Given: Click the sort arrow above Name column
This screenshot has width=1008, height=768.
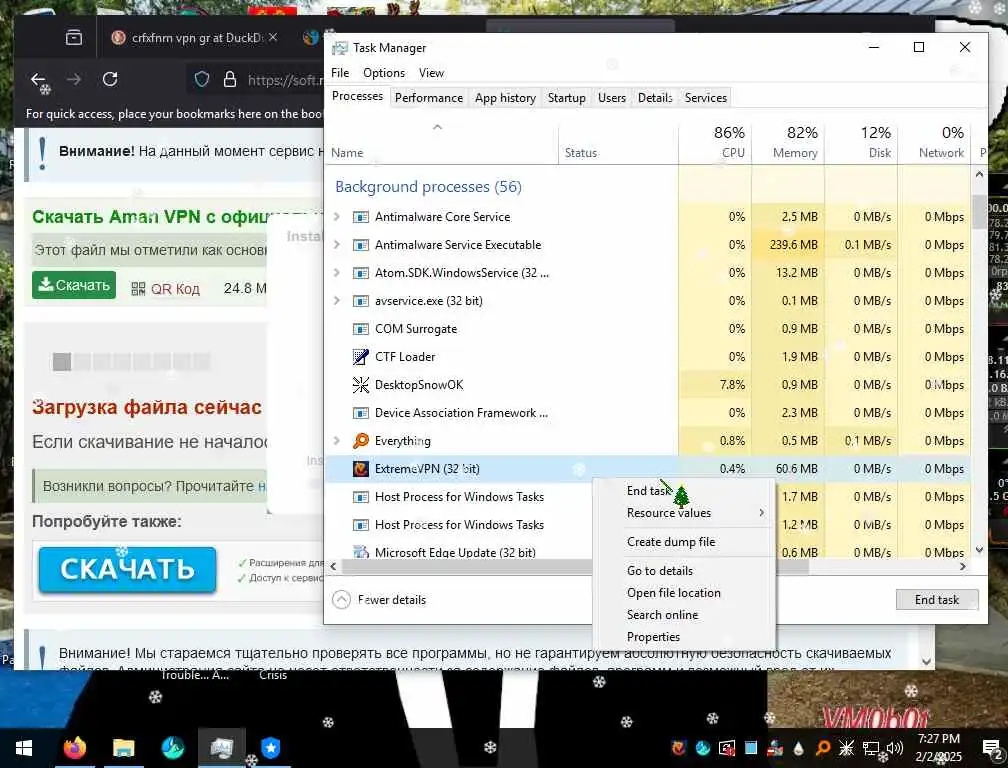Looking at the screenshot, I should 437,127.
